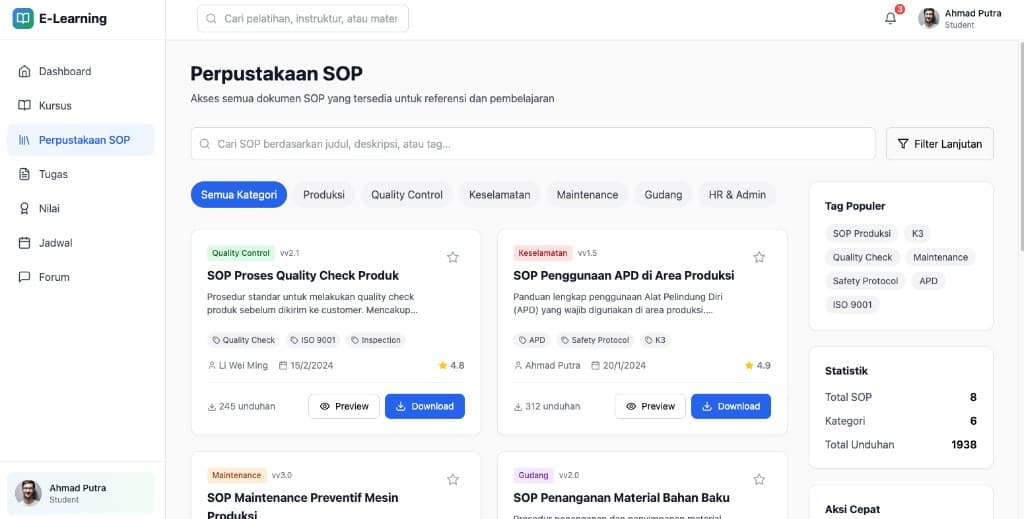Click the ISO 9001 tag on first card
This screenshot has height=519, width=1024.
tap(313, 340)
